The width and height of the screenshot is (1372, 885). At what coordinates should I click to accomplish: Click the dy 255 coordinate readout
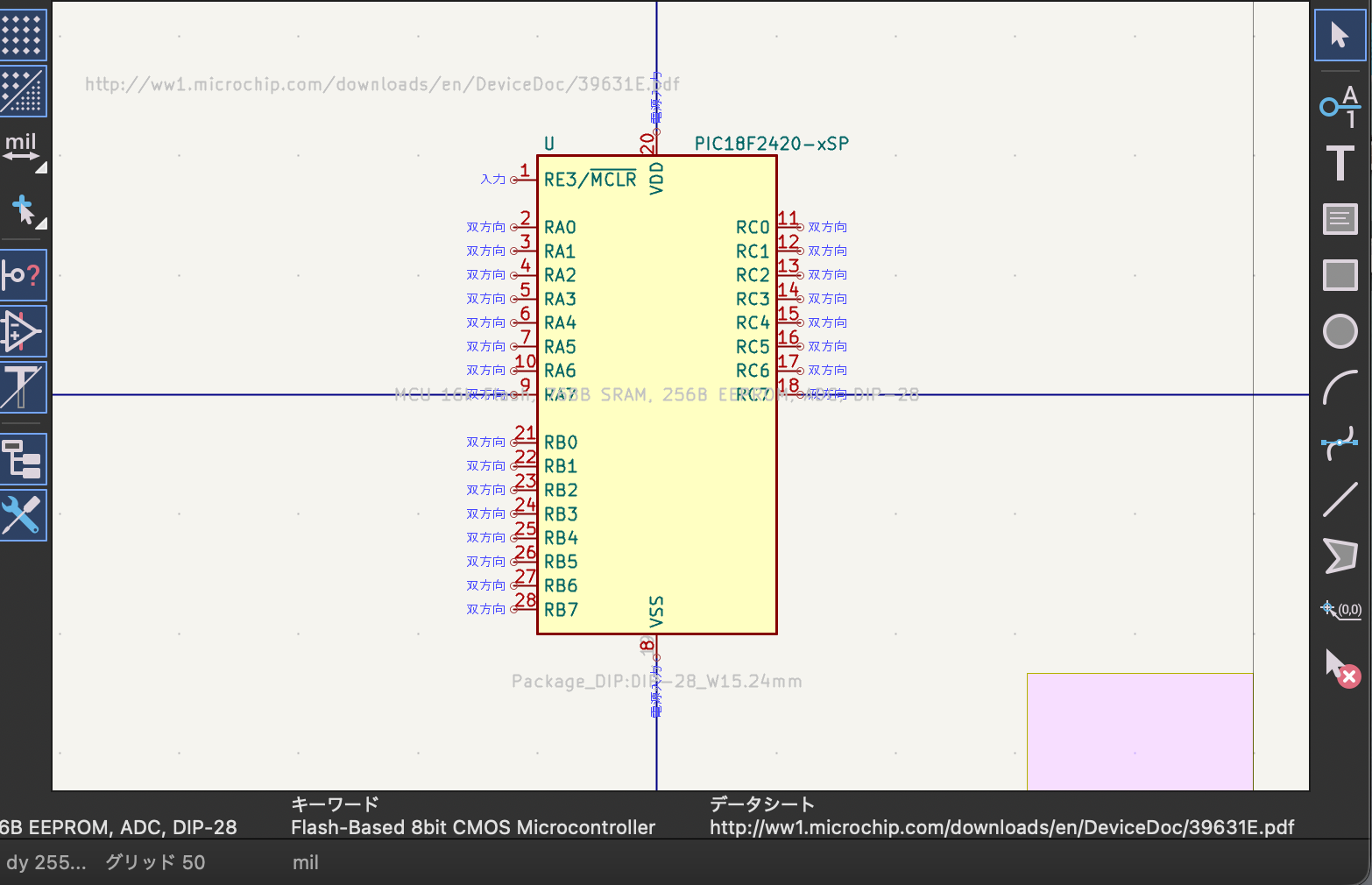(46, 863)
